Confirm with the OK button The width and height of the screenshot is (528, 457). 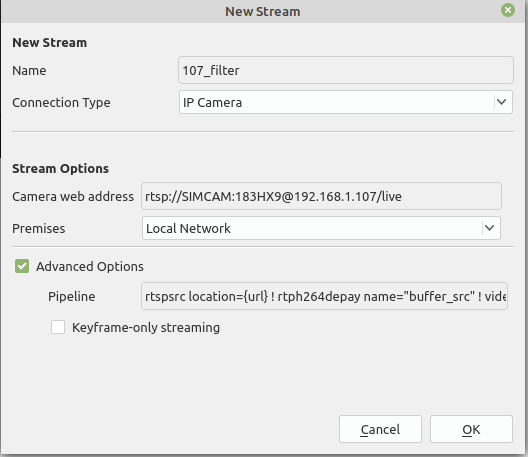pyautogui.click(x=471, y=429)
